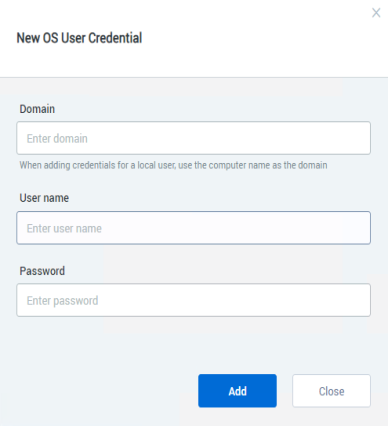Click the blue Add button
Viewport: 388px width, 426px height.
click(x=237, y=391)
